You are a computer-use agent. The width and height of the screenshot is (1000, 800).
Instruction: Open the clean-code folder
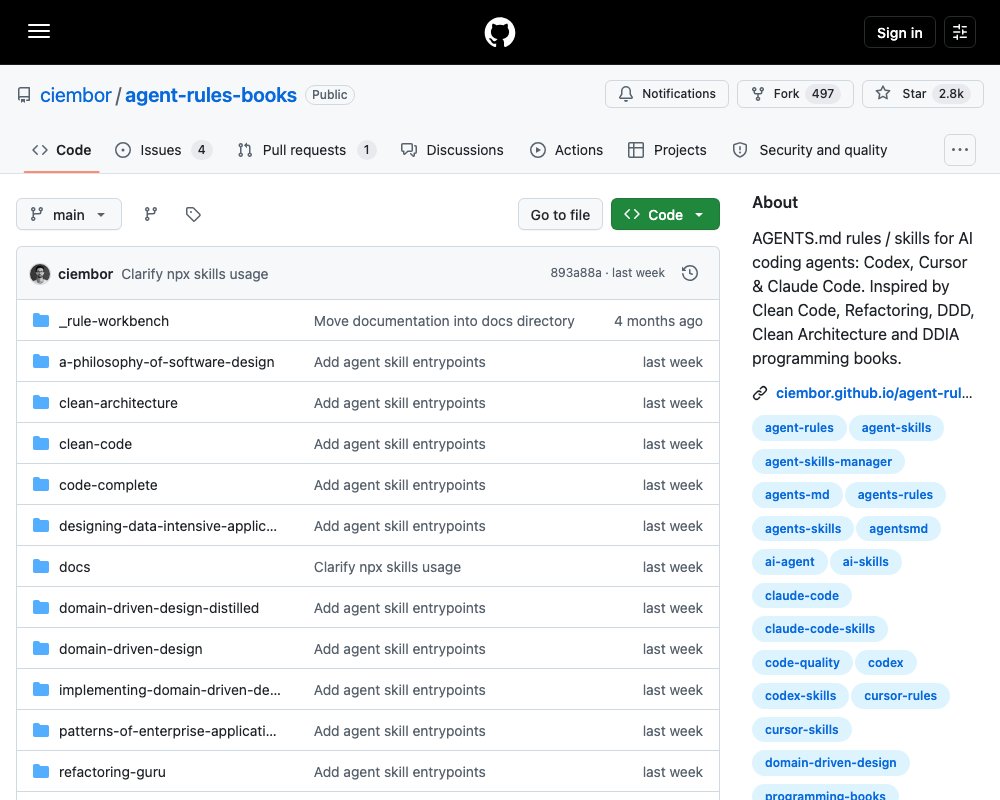coord(95,444)
